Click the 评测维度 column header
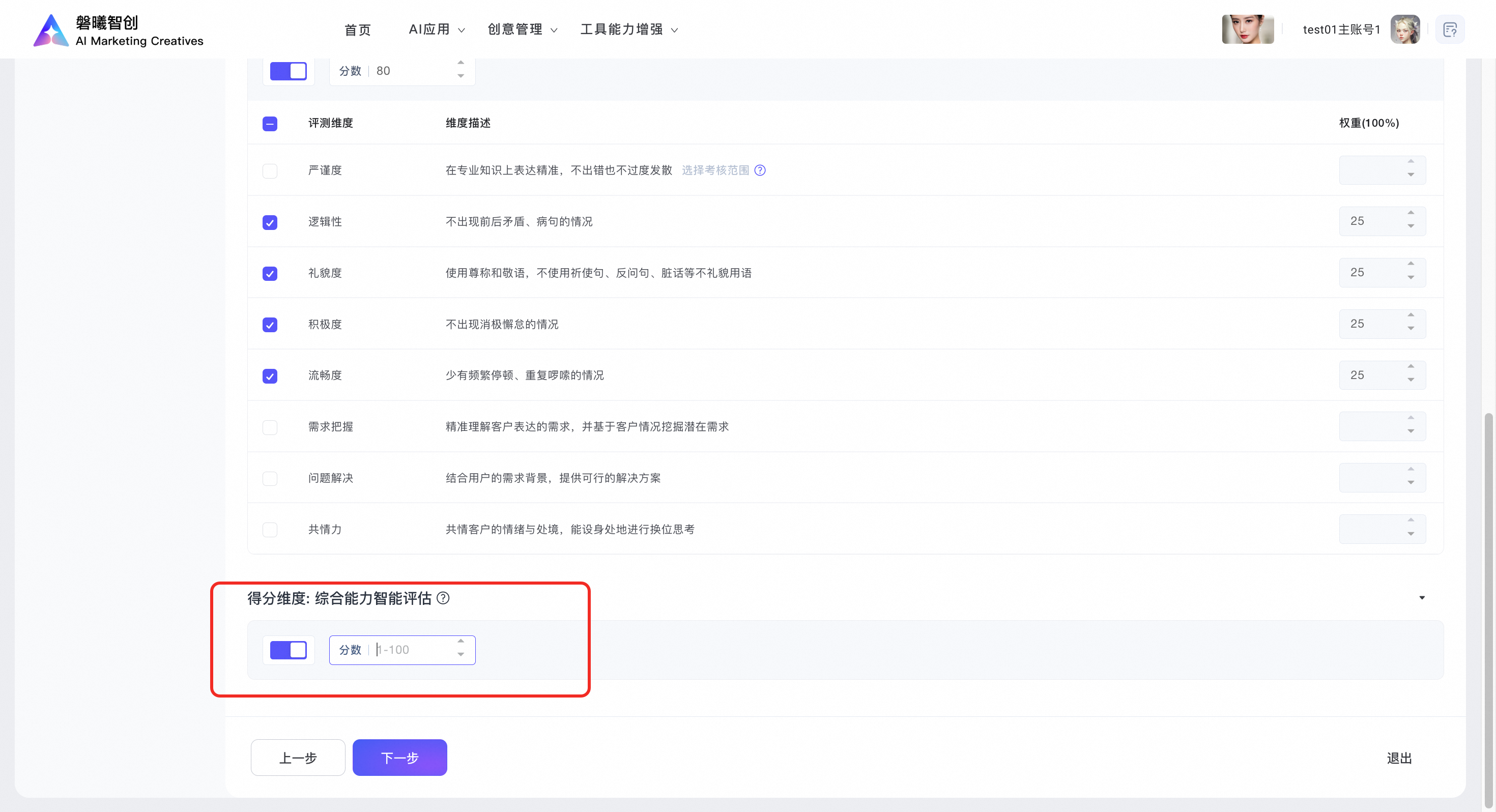Screen dimensions: 1496x812 pos(330,123)
